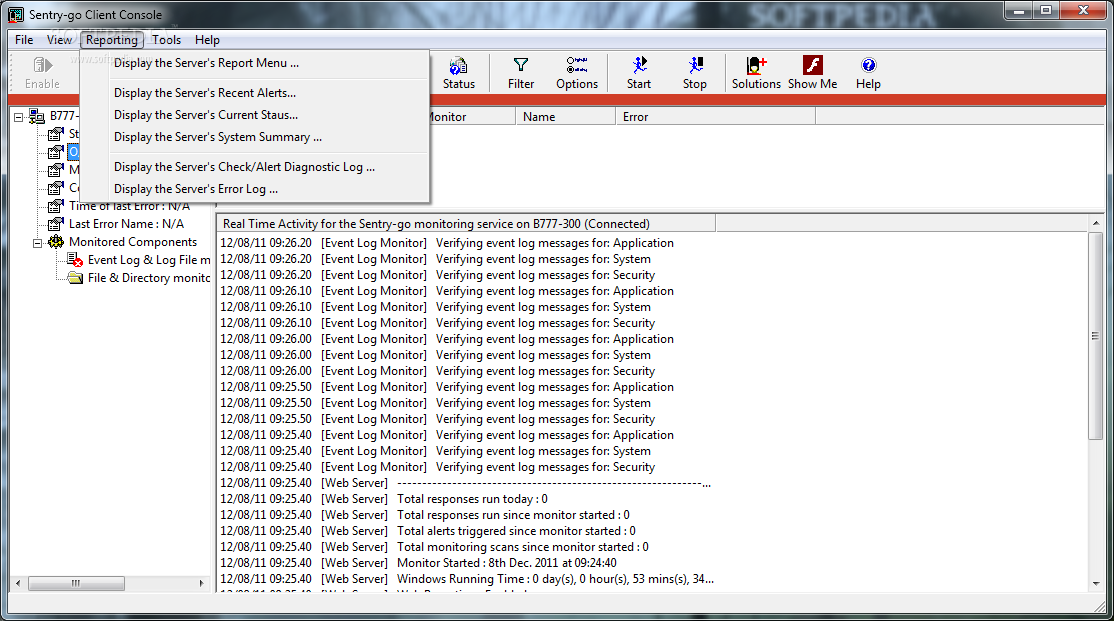
Task: Click the tree scrollbar left arrow
Action: click(18, 583)
